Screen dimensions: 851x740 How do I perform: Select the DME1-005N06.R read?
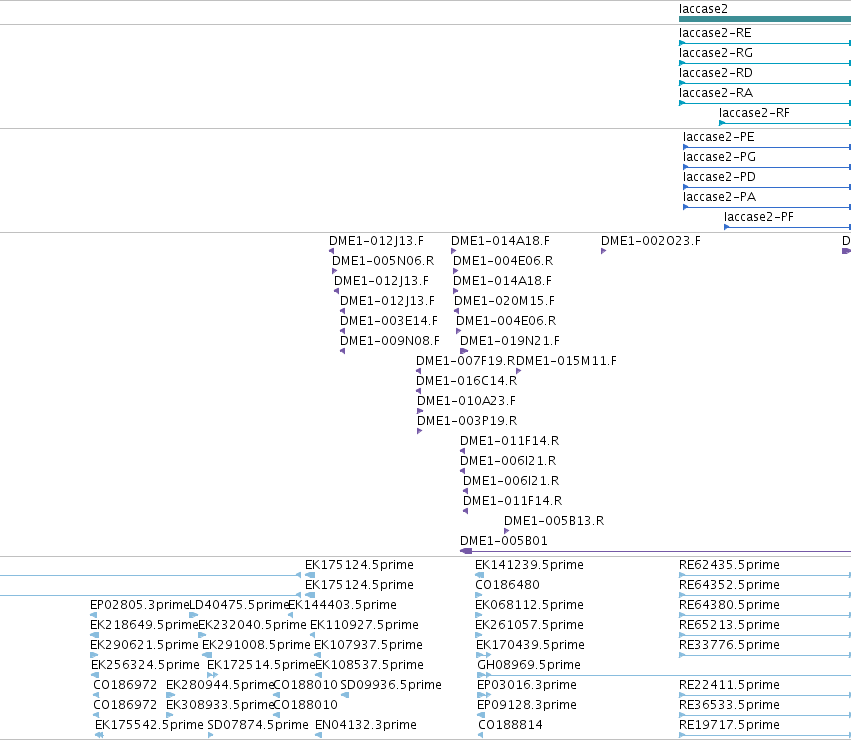point(383,261)
